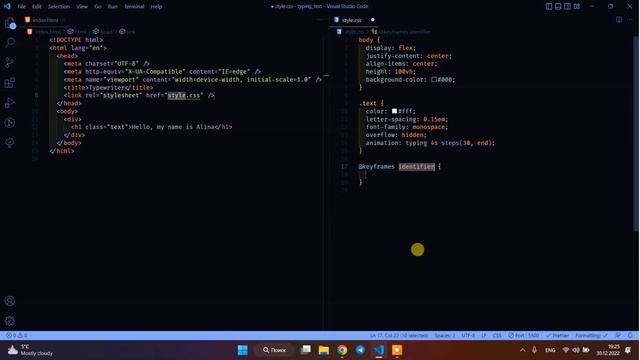Follow the style.css href link in index.html
640x360 pixels.
click(x=184, y=96)
